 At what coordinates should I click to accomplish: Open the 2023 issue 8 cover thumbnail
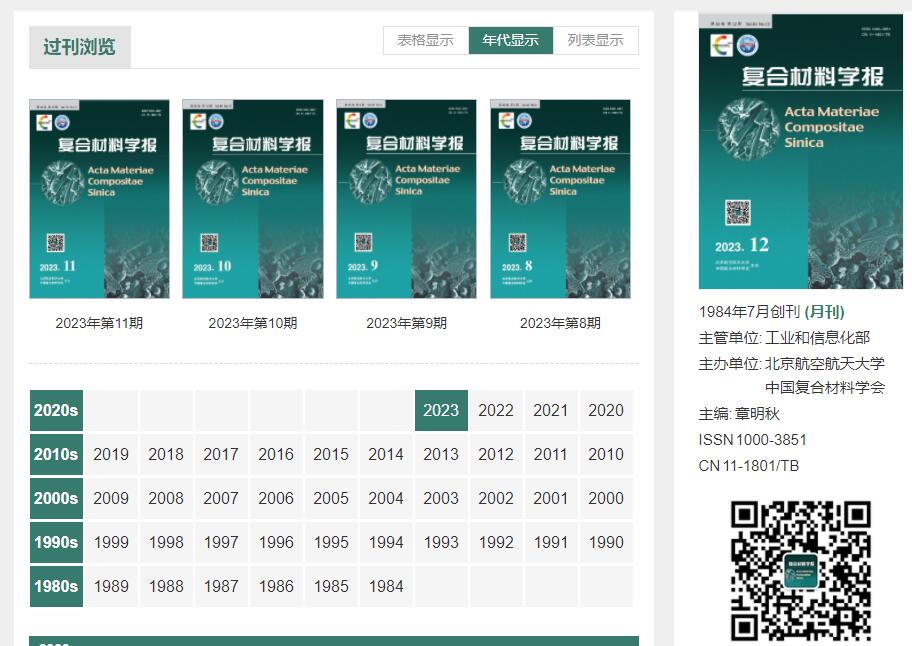(x=560, y=199)
